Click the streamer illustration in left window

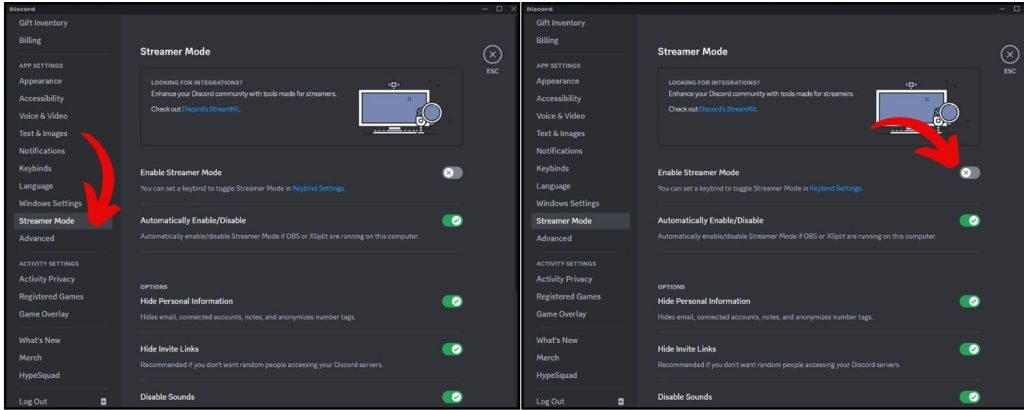[400, 107]
